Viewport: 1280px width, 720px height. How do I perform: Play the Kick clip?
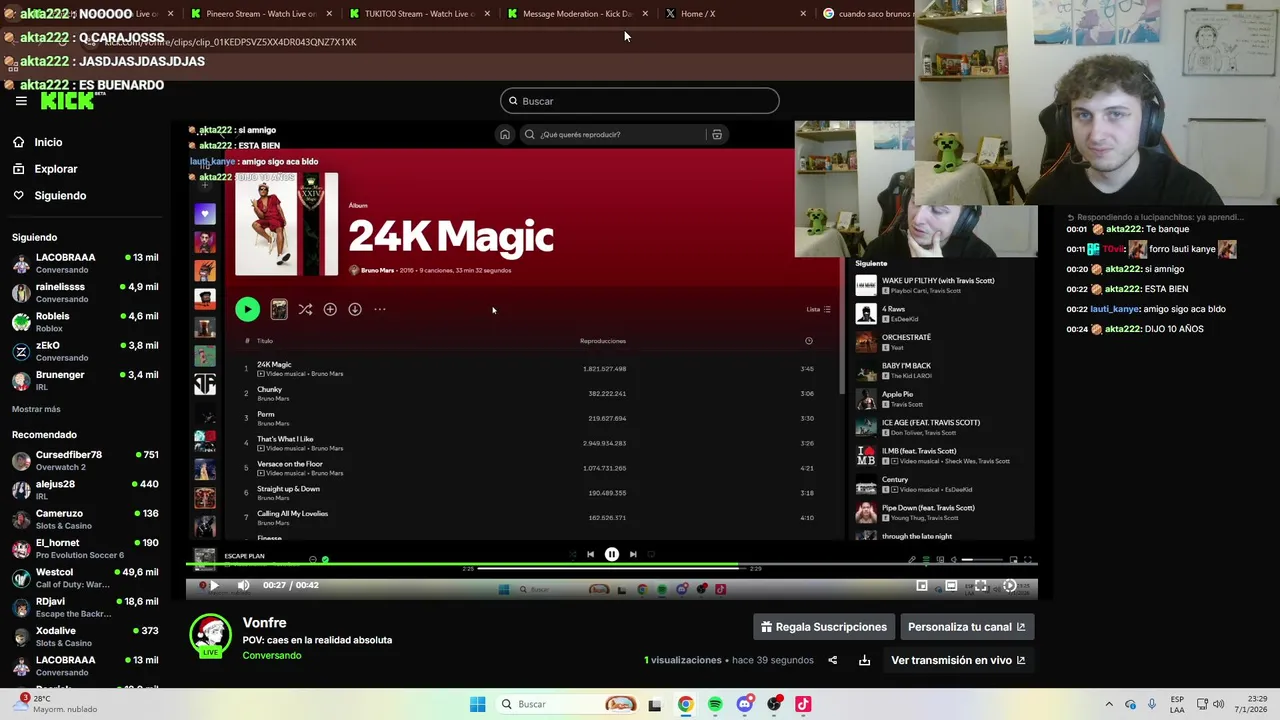(x=213, y=585)
